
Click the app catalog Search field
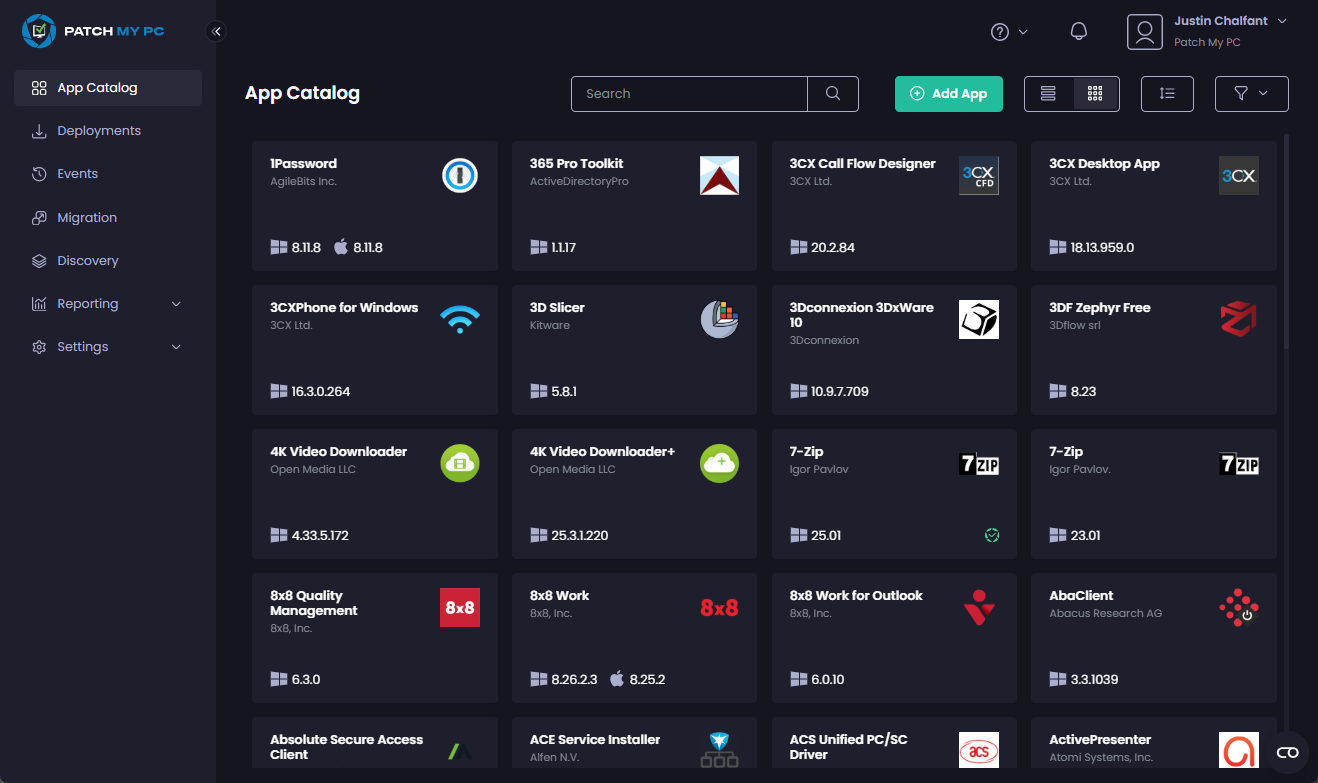[x=689, y=93]
